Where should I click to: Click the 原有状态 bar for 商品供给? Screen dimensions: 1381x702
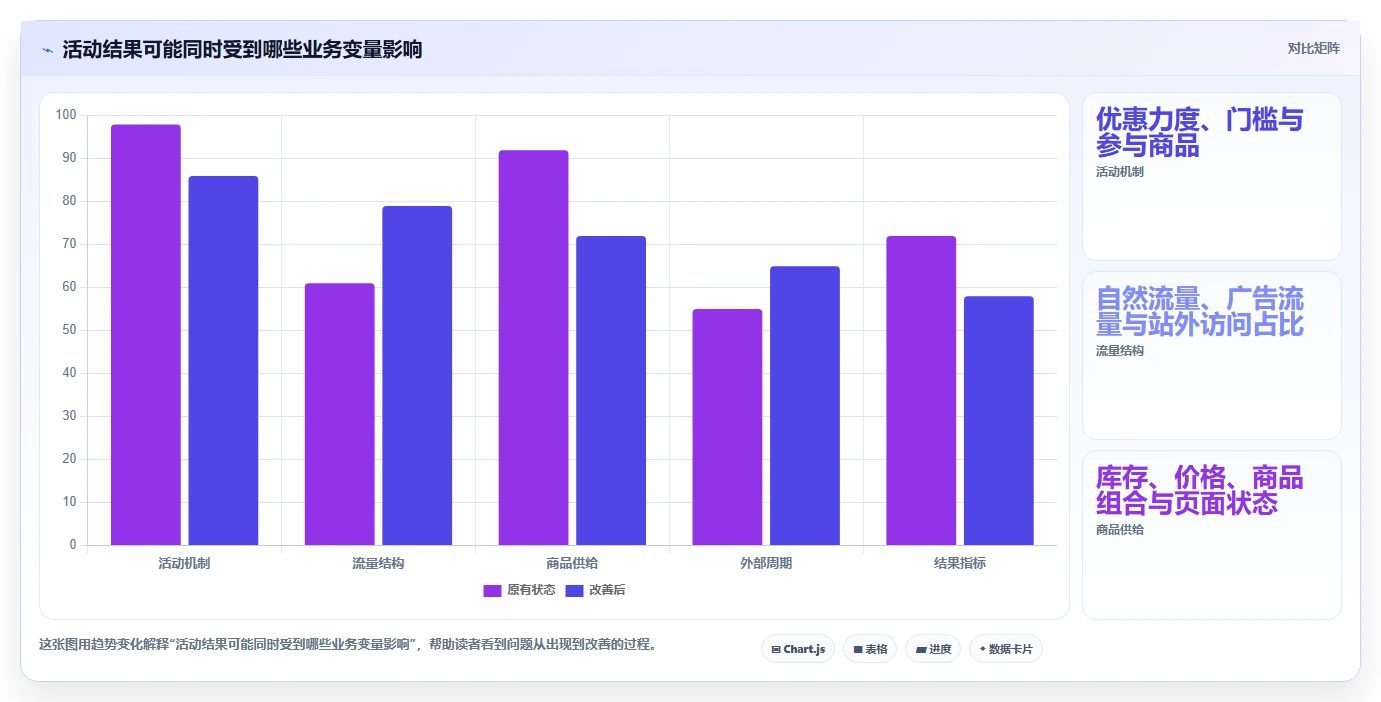tap(534, 348)
